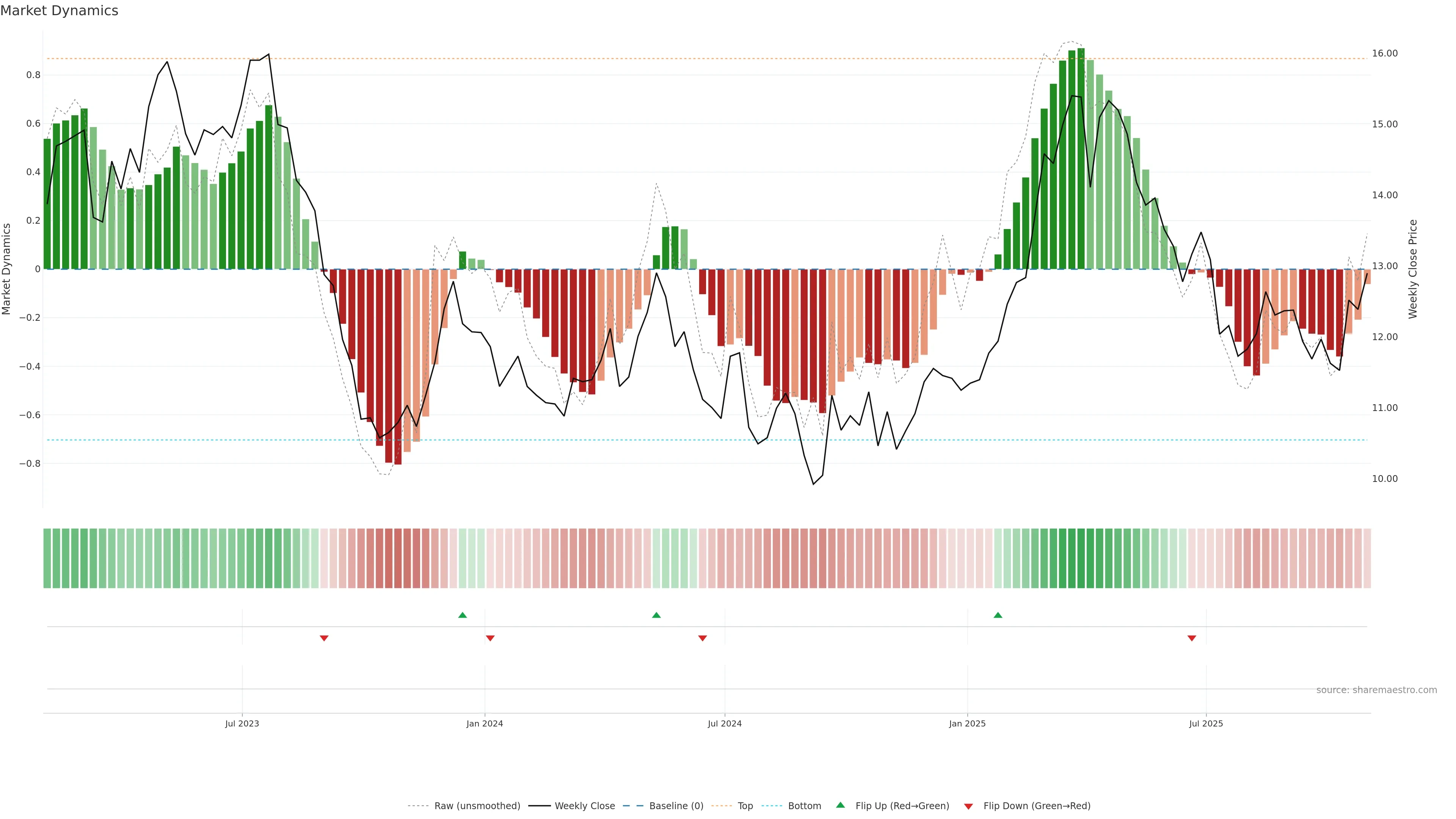Click the red flip-down triangle near June 2024
1456x819 pixels.
tap(703, 638)
